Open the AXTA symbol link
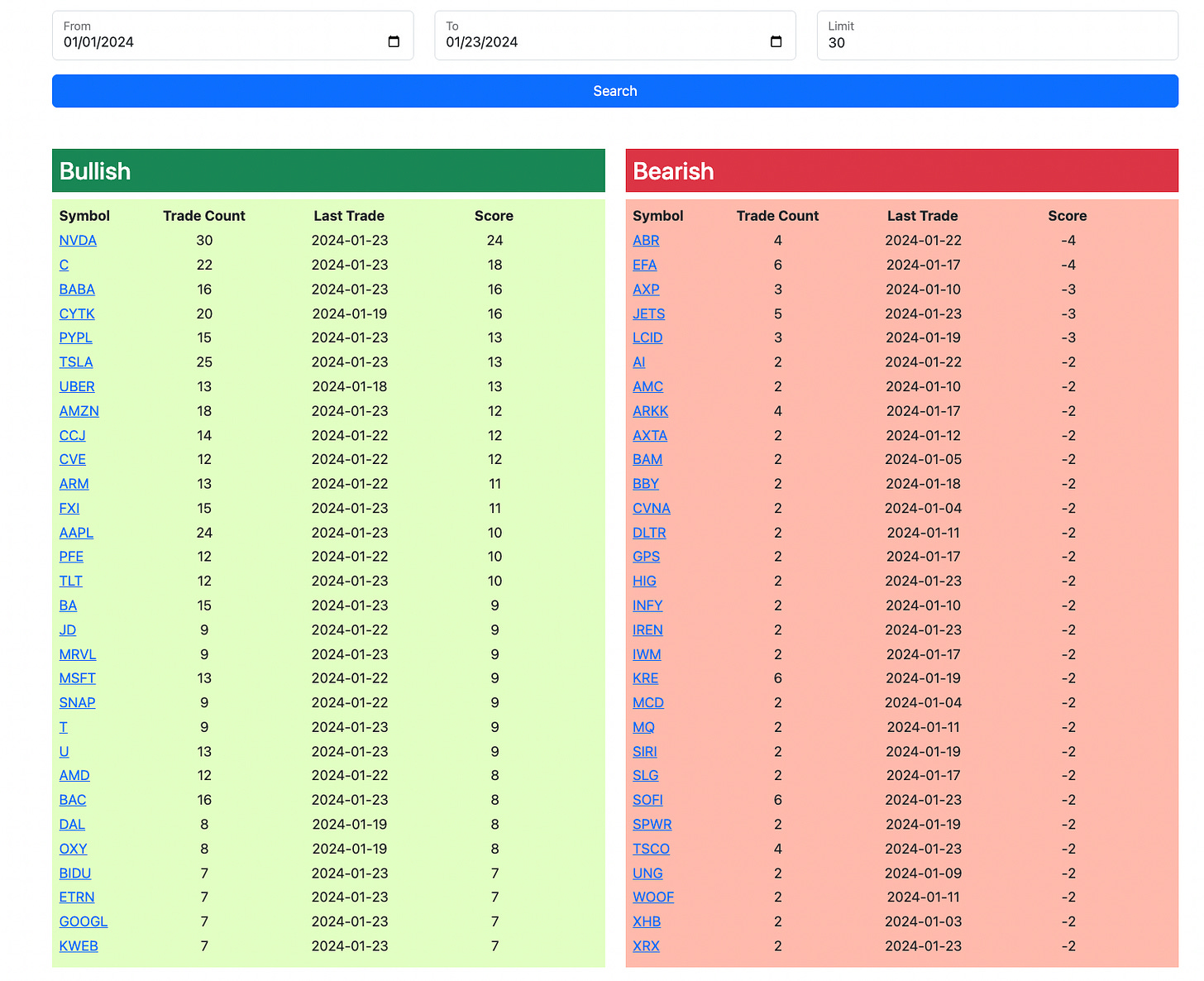Screen dimensions: 1204x981 (x=650, y=436)
